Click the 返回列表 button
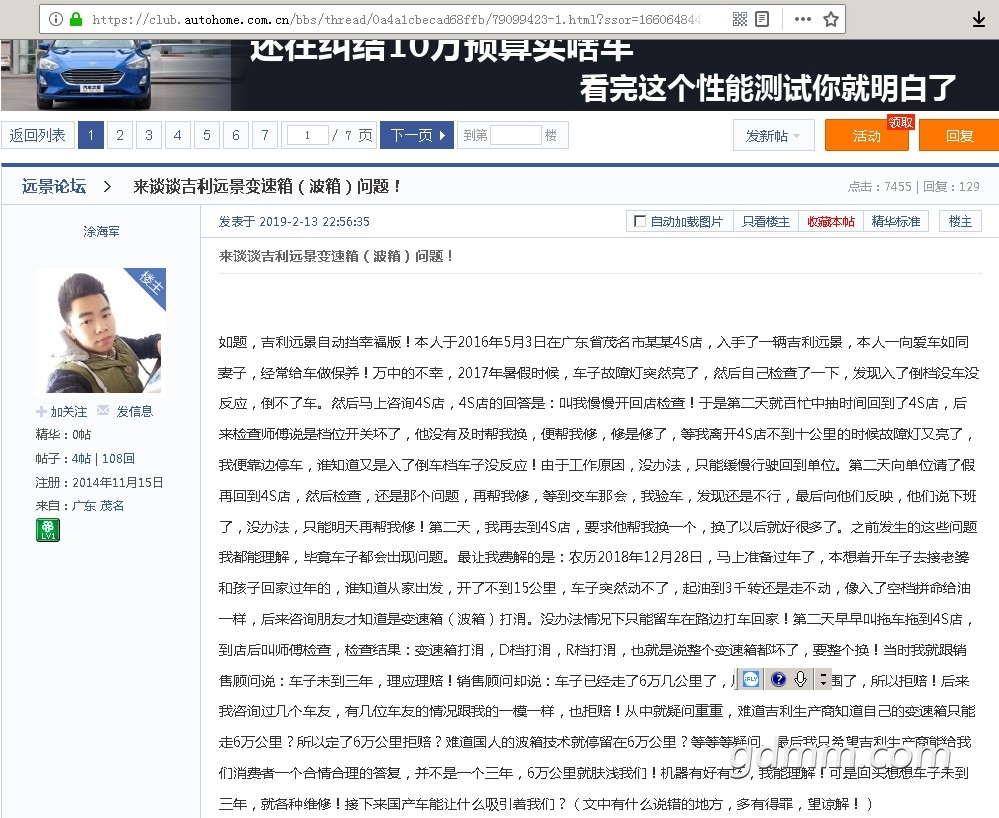This screenshot has height=818, width=999. (38, 135)
